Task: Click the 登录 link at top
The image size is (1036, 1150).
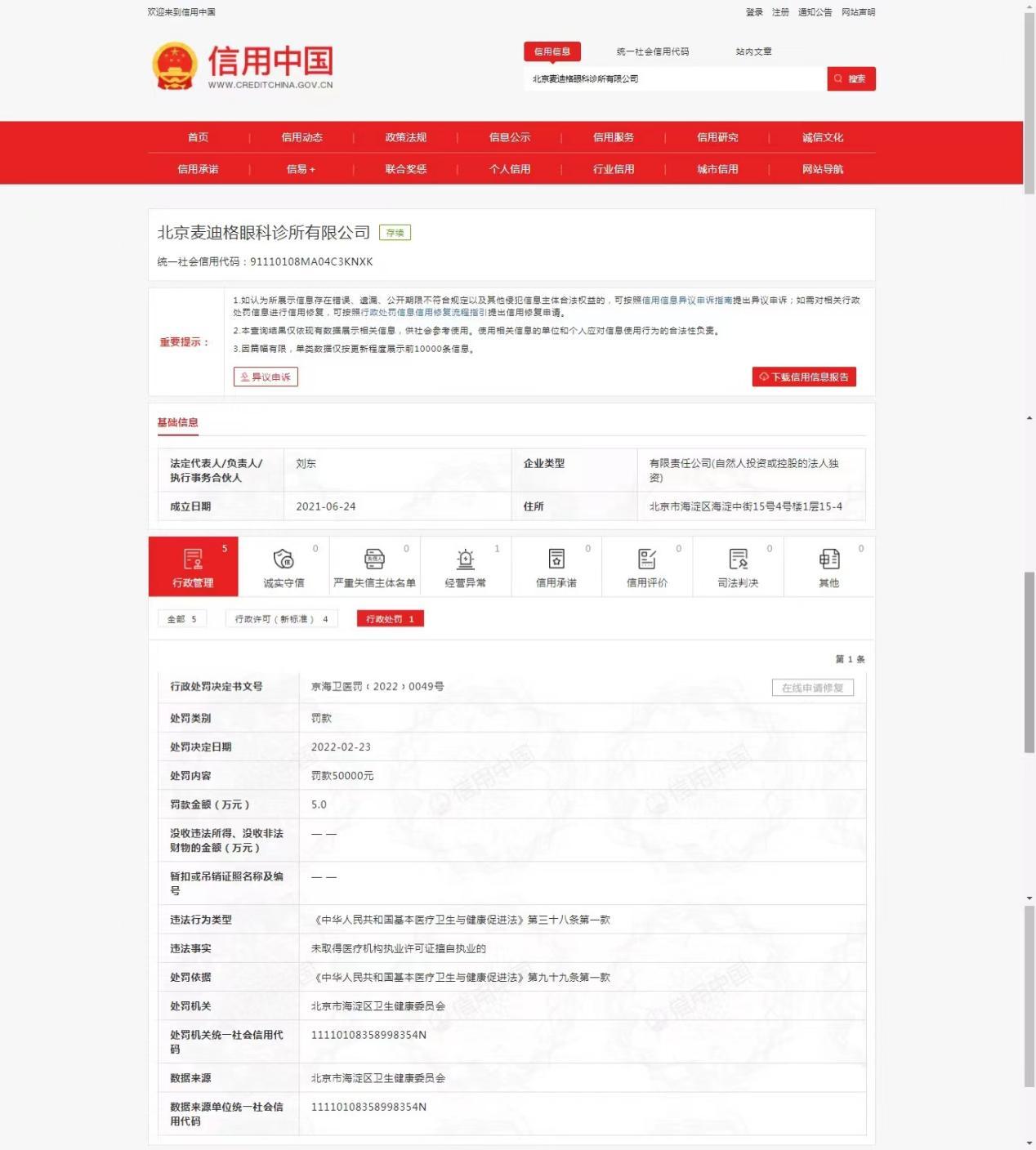Action: 754,12
